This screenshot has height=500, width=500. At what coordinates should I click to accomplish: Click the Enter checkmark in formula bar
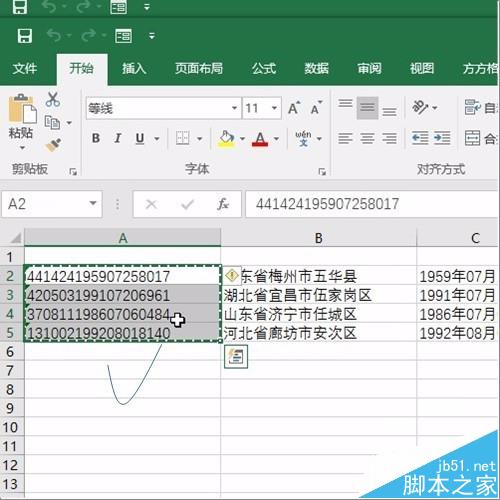point(187,204)
